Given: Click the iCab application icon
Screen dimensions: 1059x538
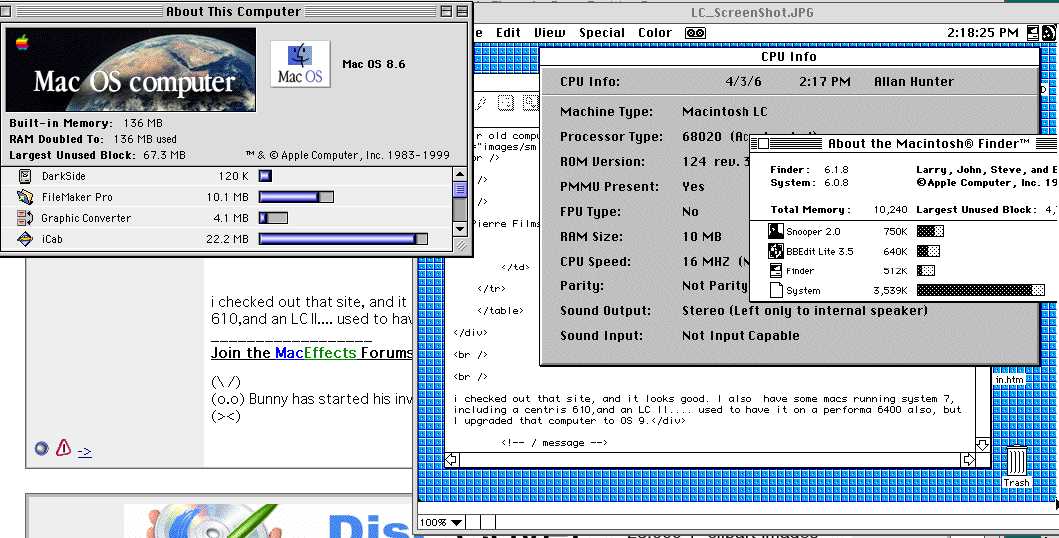Looking at the screenshot, I should point(25,239).
